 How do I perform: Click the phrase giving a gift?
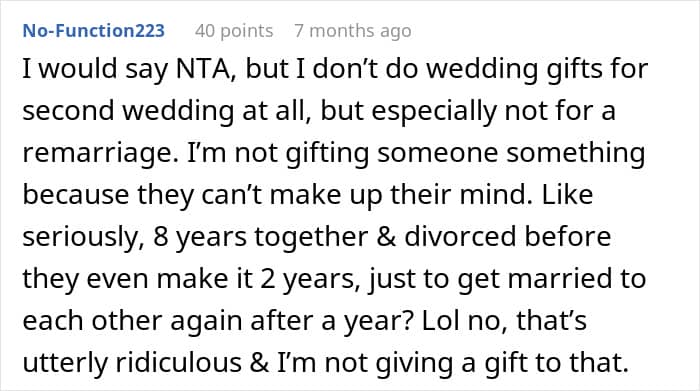(451, 363)
